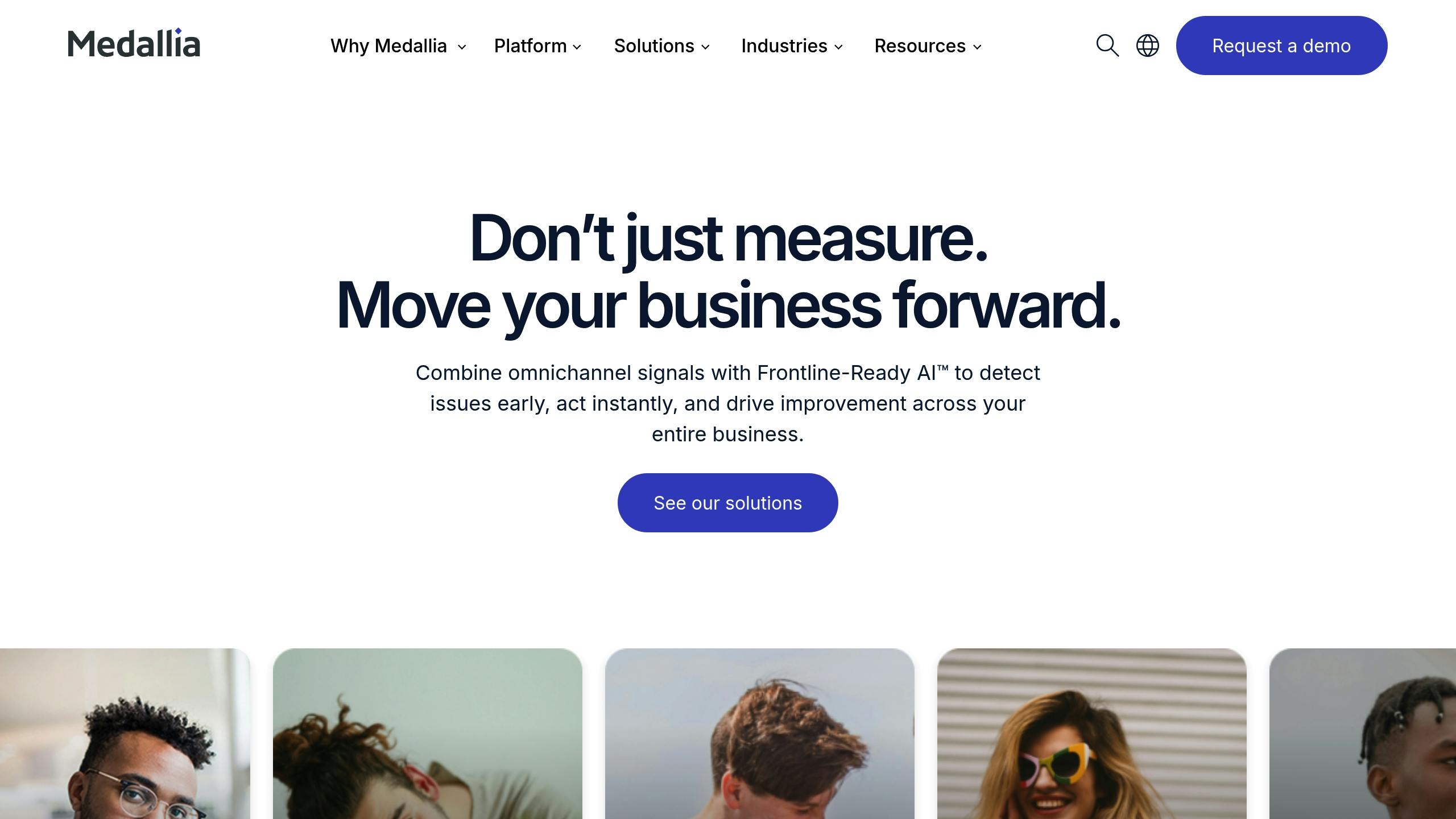Expand the Platform chevron arrow
Viewport: 1456px width, 819px height.
coord(577,47)
